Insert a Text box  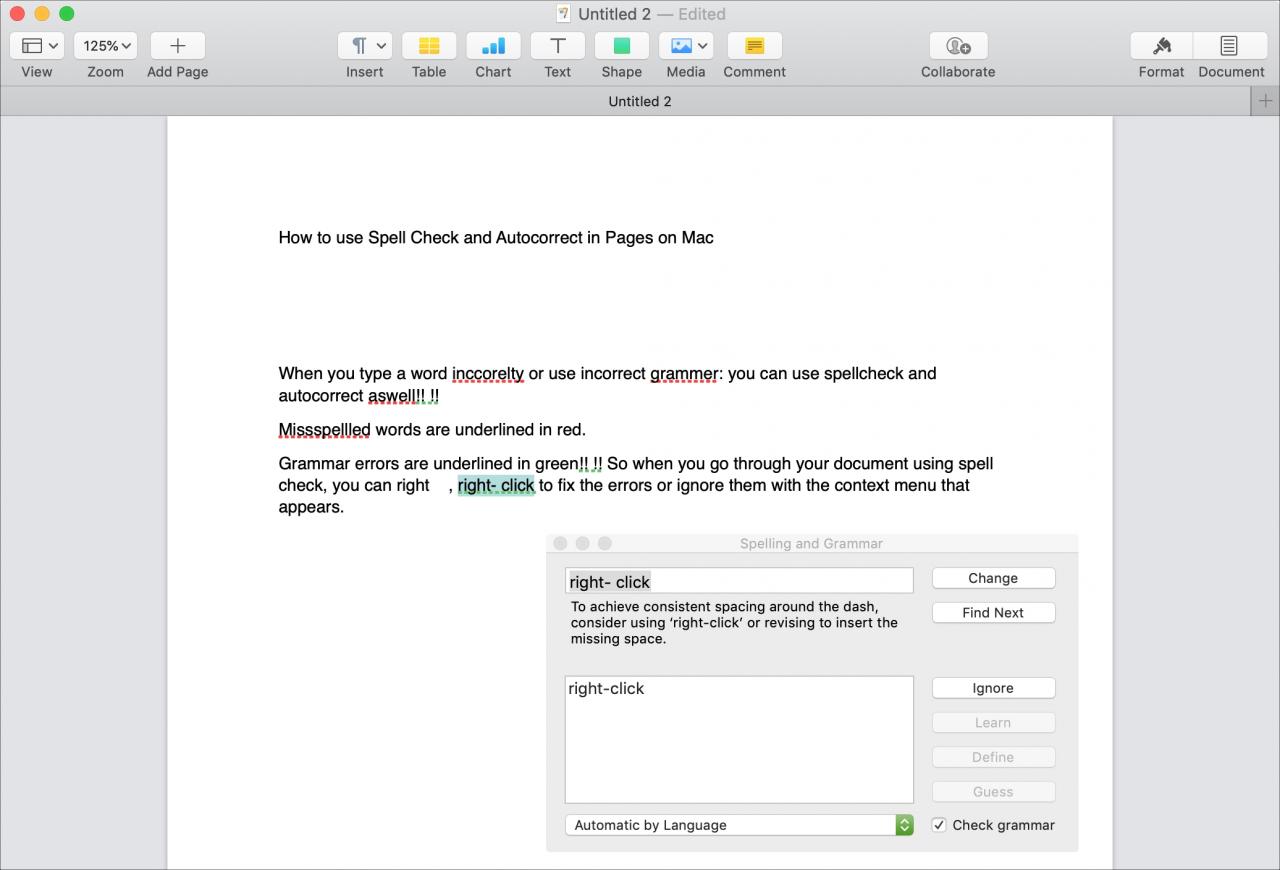[x=557, y=46]
